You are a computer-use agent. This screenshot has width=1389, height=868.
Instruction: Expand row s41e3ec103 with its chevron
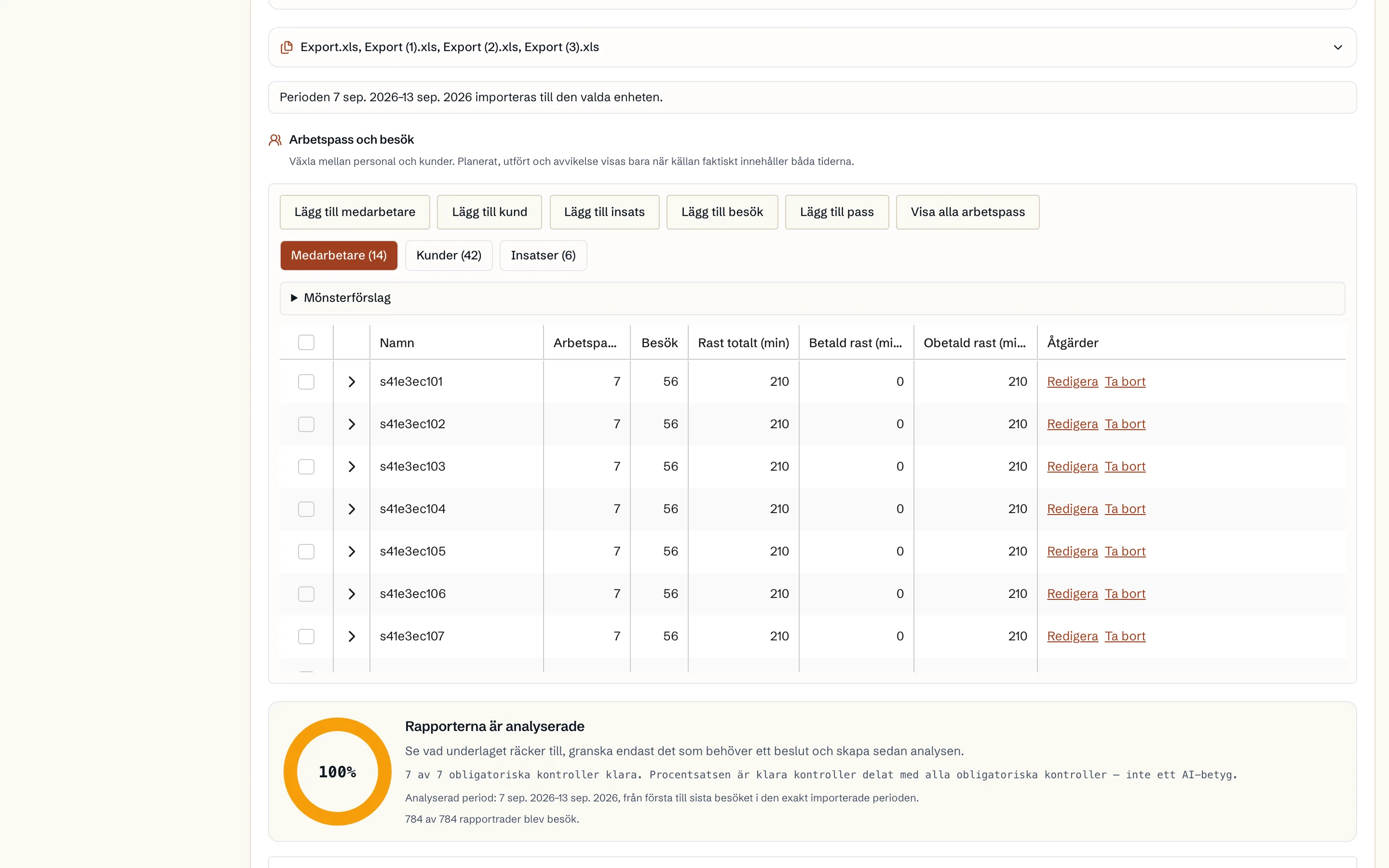click(x=352, y=467)
